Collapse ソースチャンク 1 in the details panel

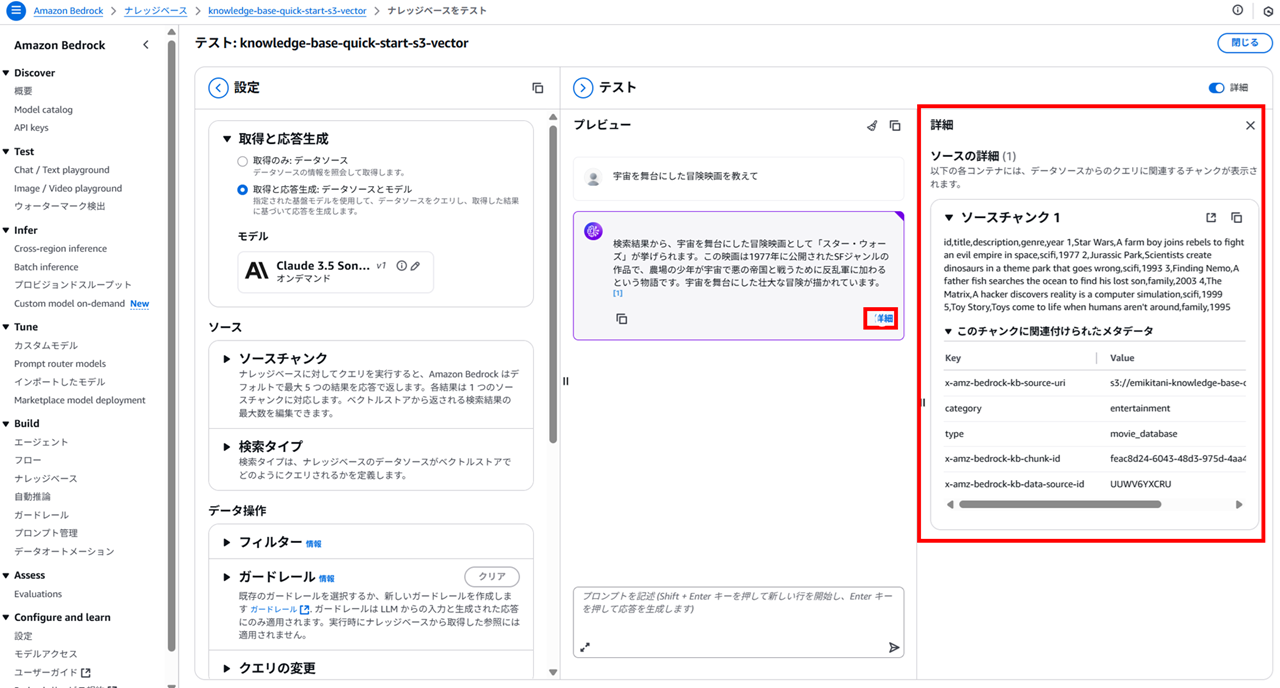949,217
